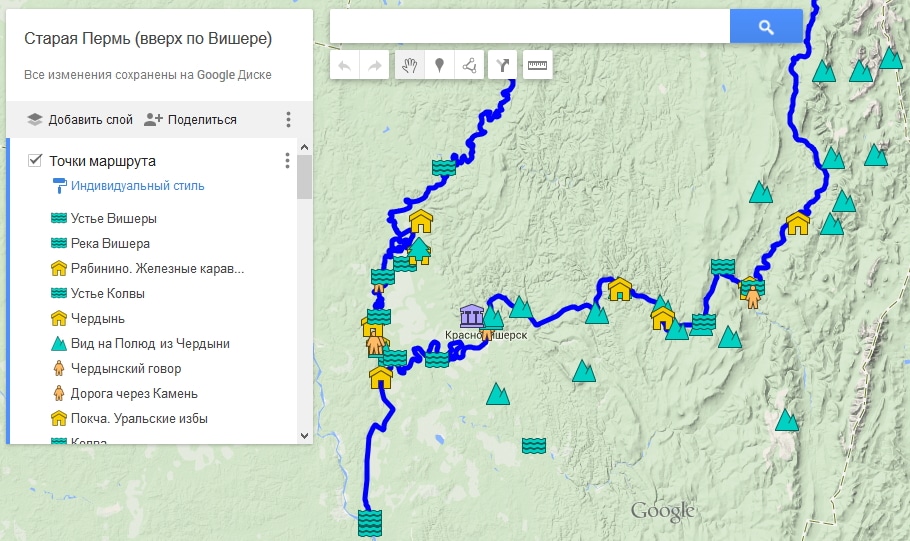Open Точки маршрута layer options menu
Image resolution: width=910 pixels, height=541 pixels.
(287, 160)
